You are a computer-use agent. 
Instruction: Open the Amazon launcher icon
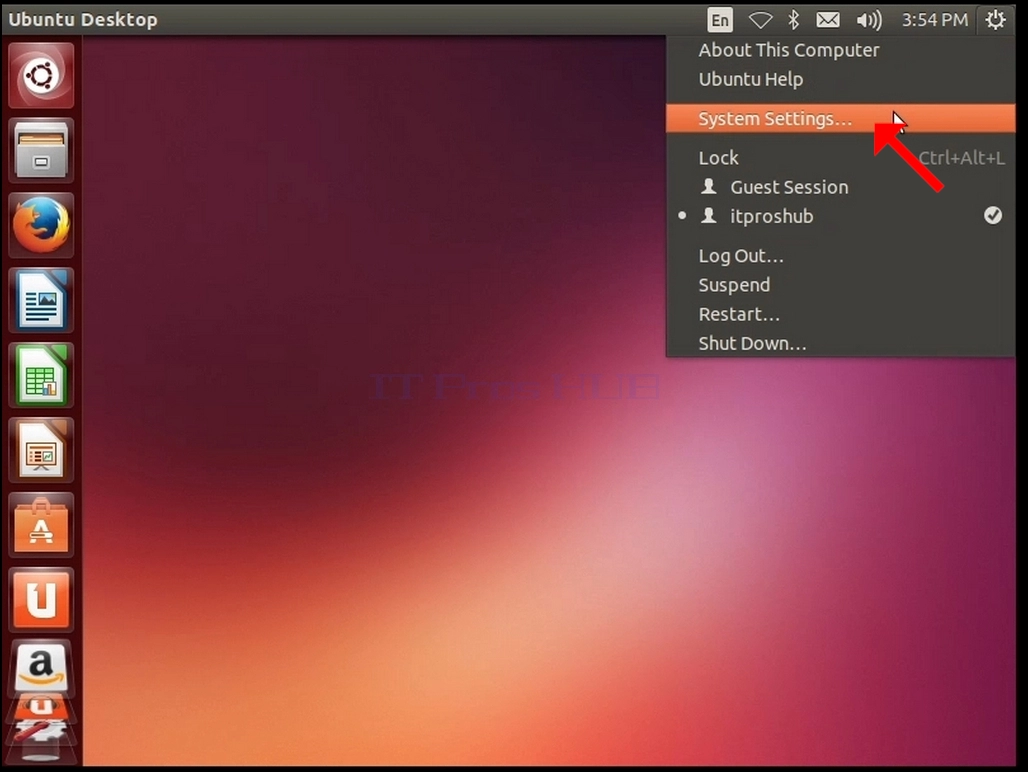[x=41, y=667]
